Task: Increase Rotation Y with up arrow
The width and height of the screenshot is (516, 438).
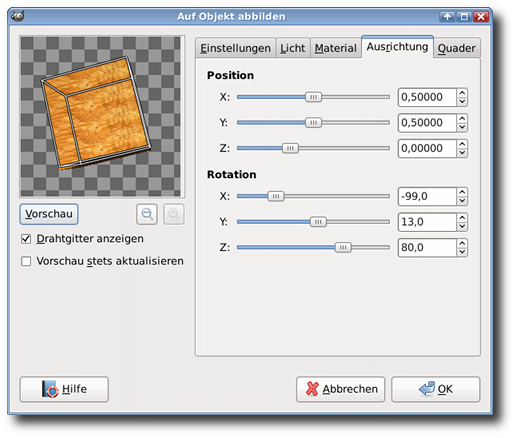Action: tap(462, 218)
